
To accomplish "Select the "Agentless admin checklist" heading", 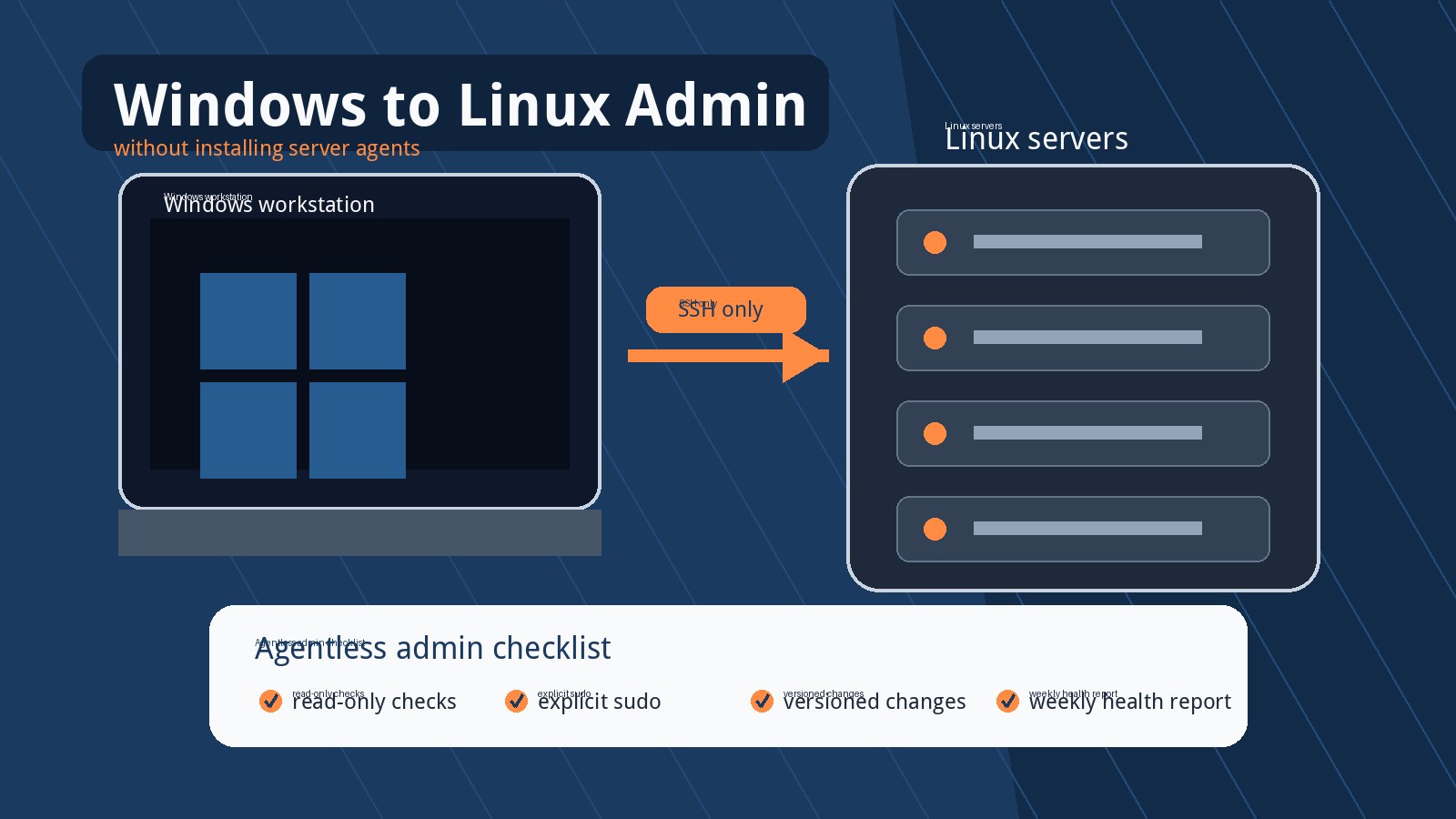I will (432, 648).
